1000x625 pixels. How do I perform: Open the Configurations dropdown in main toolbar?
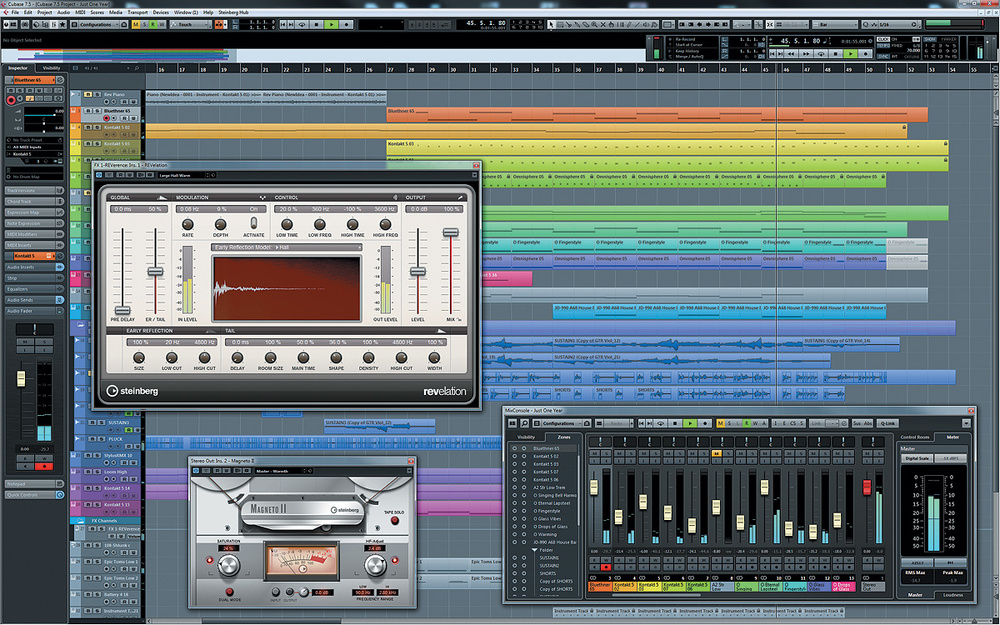point(101,24)
